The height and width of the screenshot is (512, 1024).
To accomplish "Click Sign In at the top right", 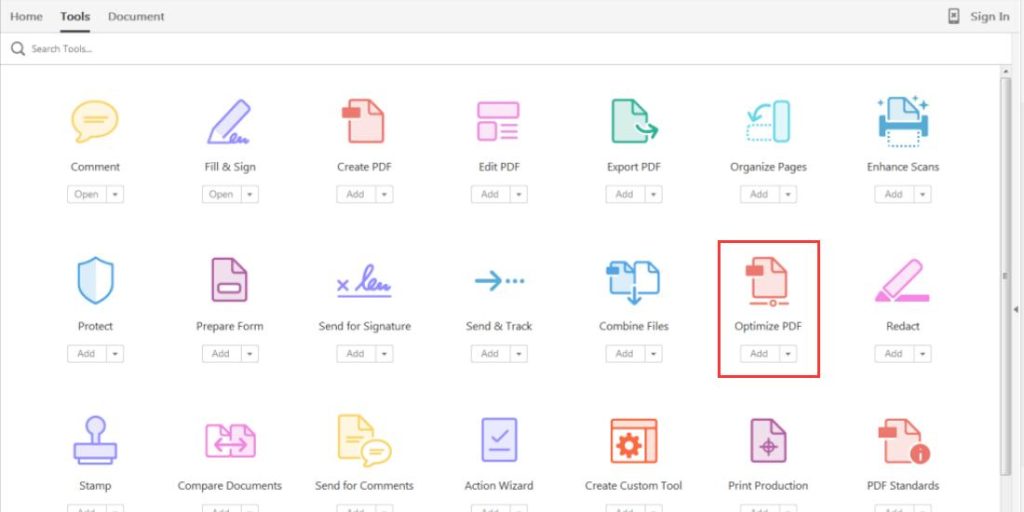I will point(989,16).
